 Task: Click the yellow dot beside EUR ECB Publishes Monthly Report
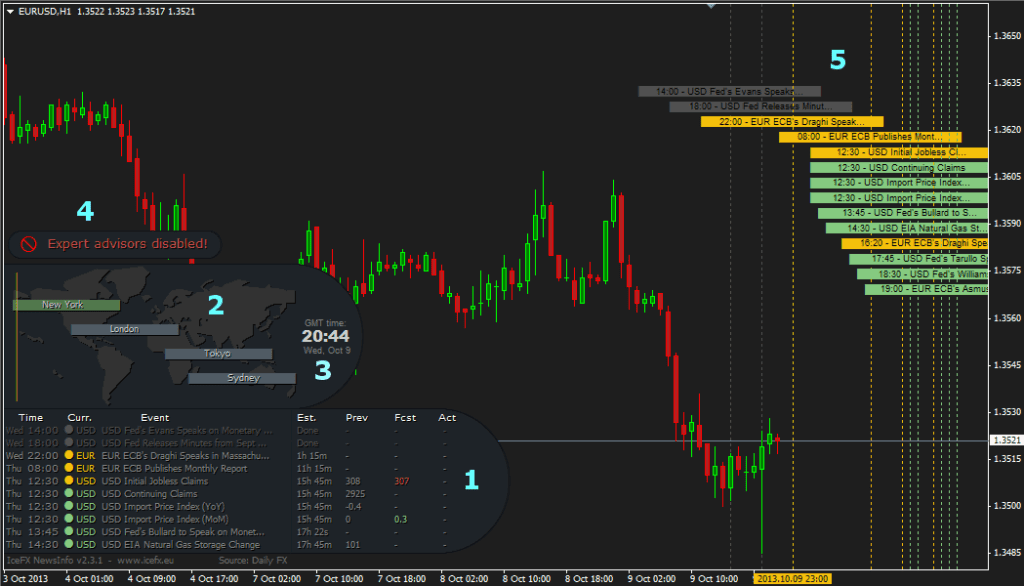coord(68,468)
